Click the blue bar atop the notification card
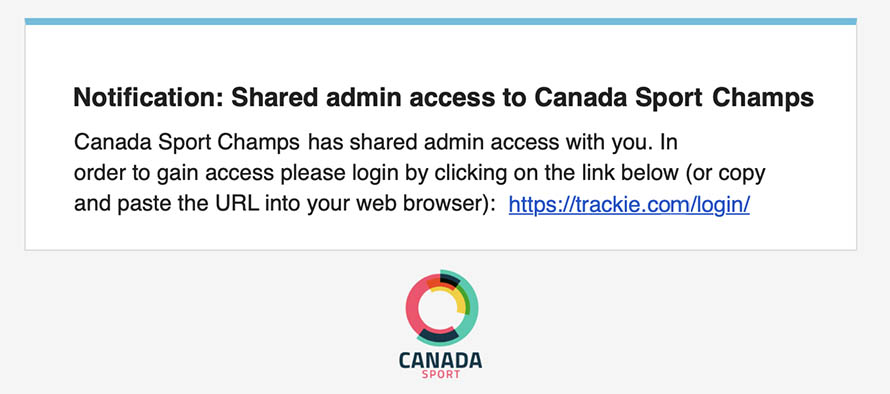 (440, 22)
